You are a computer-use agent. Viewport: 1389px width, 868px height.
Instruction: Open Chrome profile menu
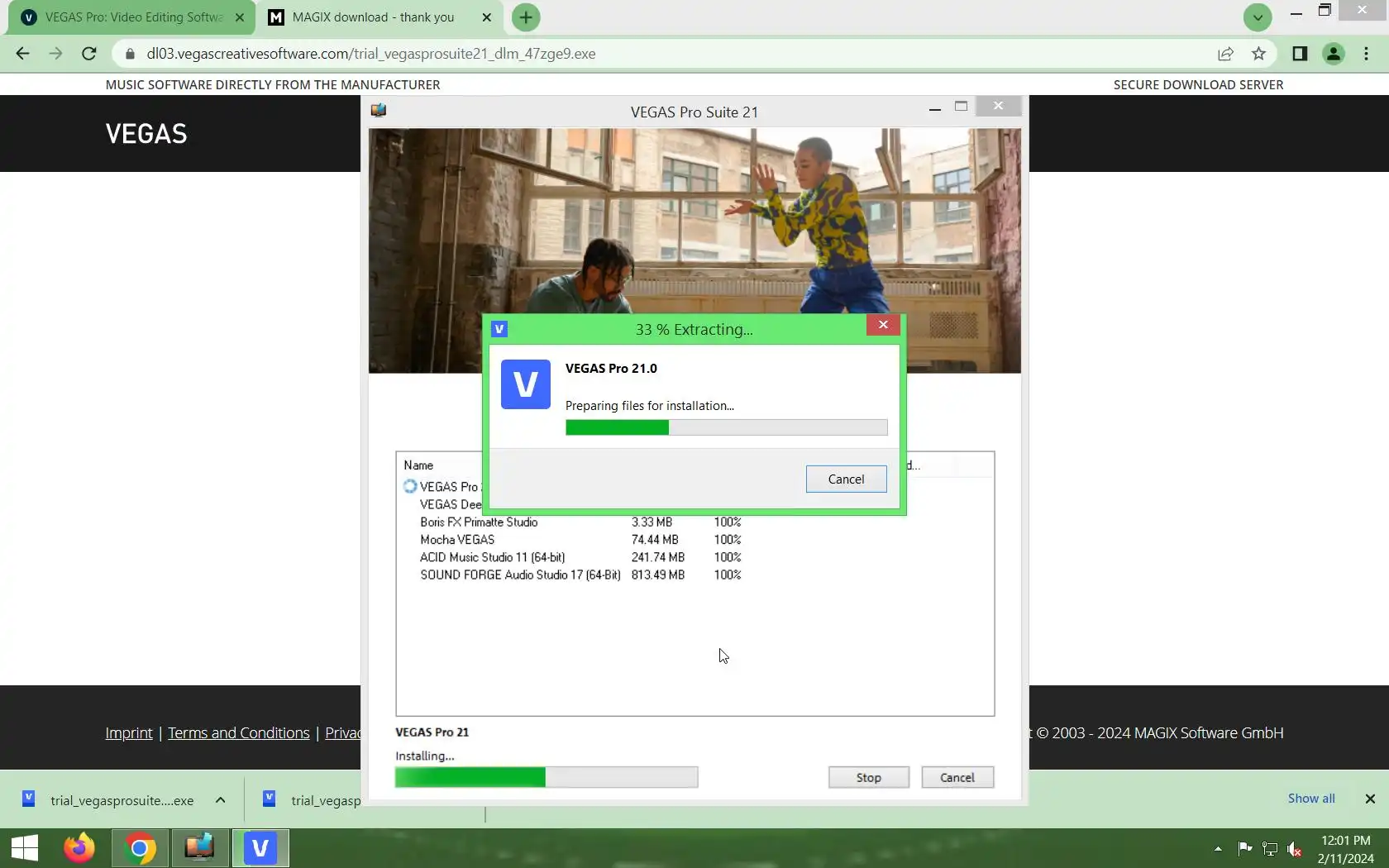pos(1334,54)
